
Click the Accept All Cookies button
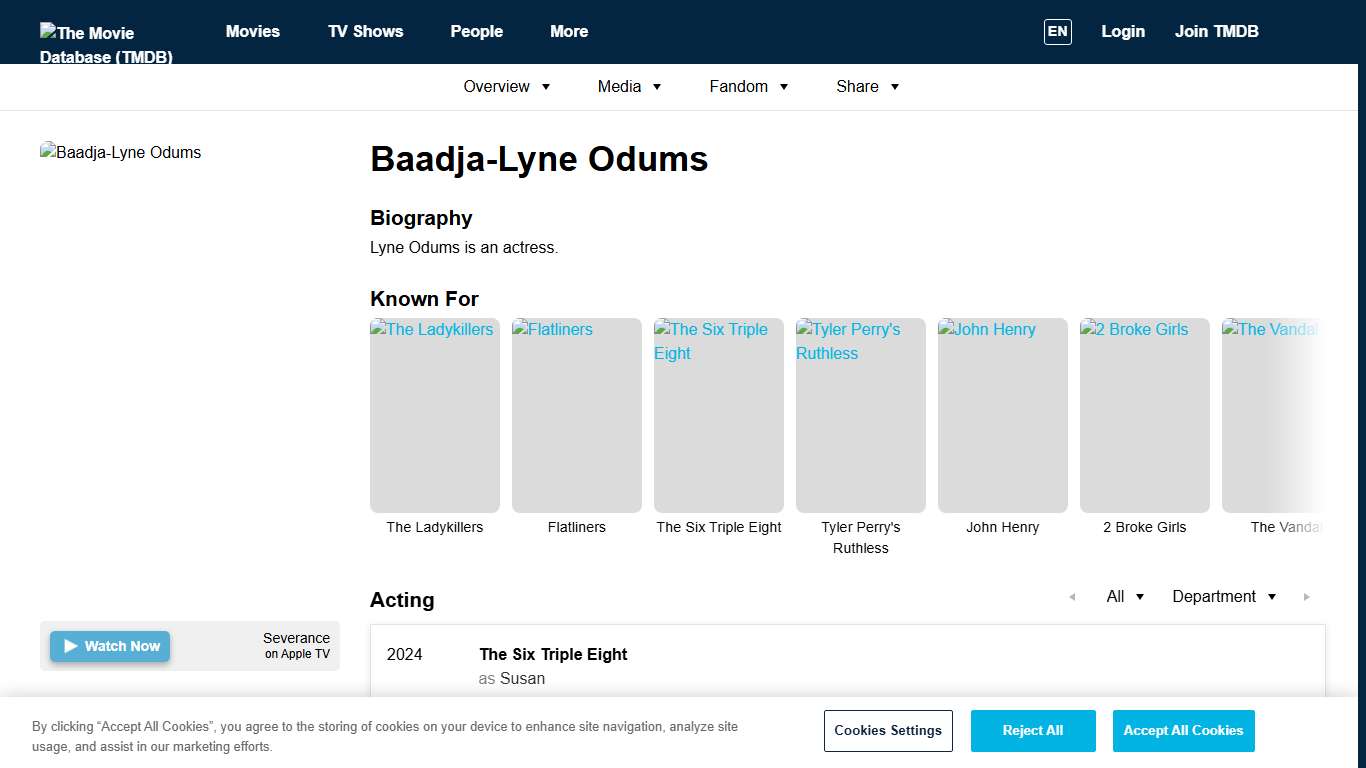pyautogui.click(x=1183, y=731)
